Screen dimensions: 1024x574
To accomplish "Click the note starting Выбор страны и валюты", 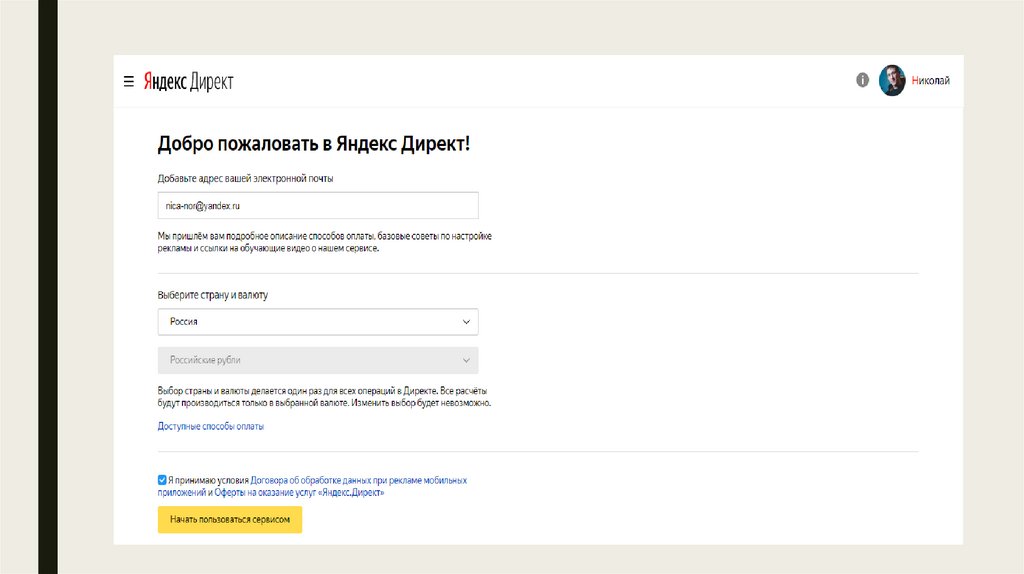I will point(324,397).
